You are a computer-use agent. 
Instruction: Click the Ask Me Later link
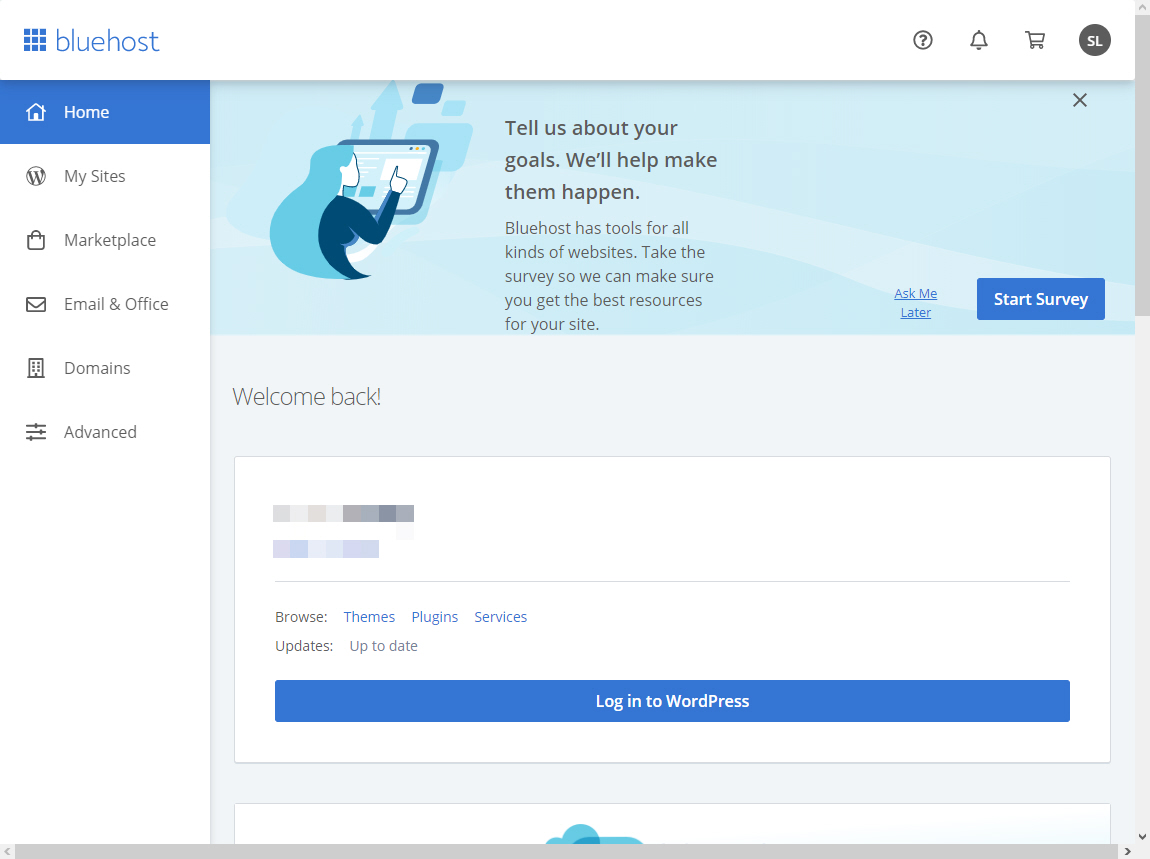tap(915, 302)
